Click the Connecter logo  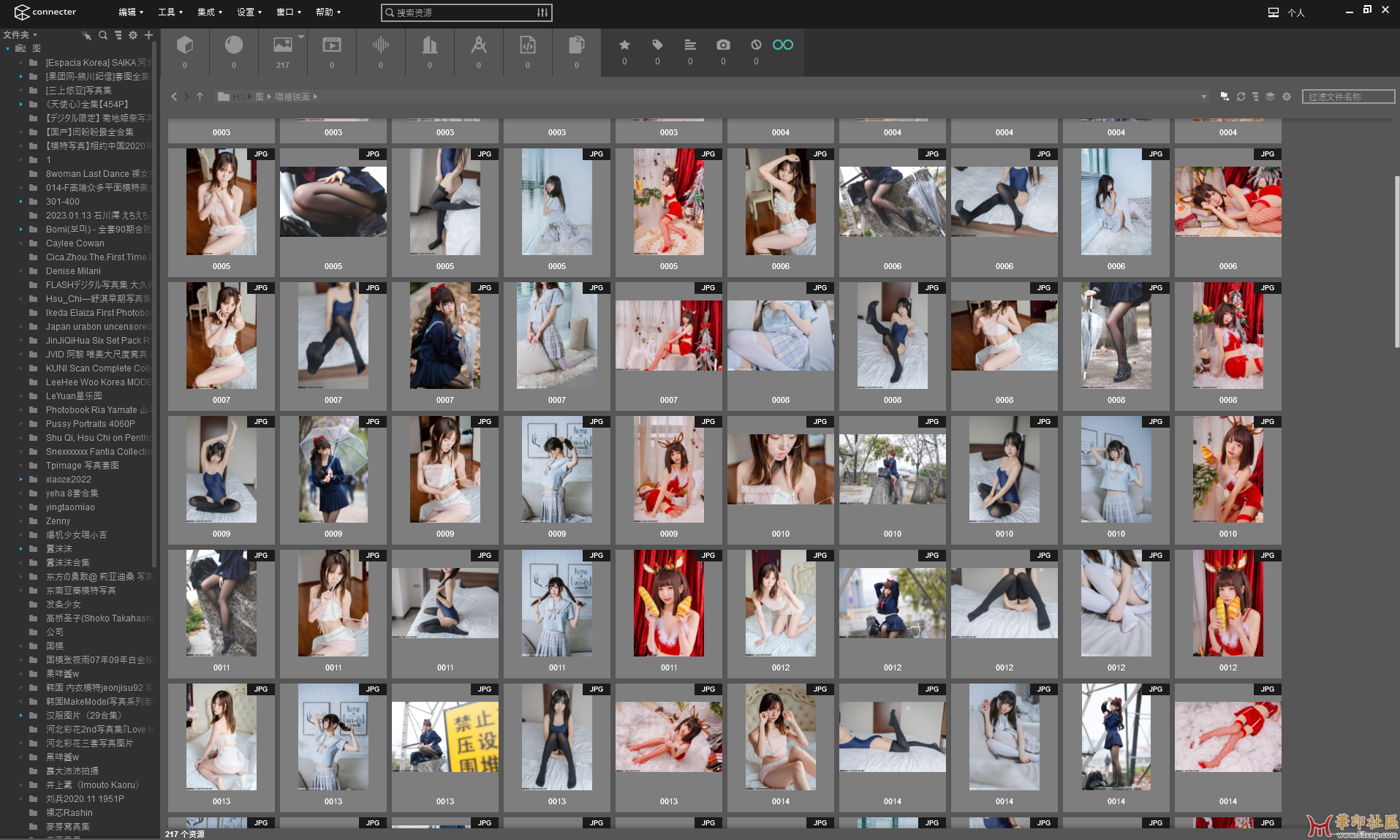tap(45, 12)
